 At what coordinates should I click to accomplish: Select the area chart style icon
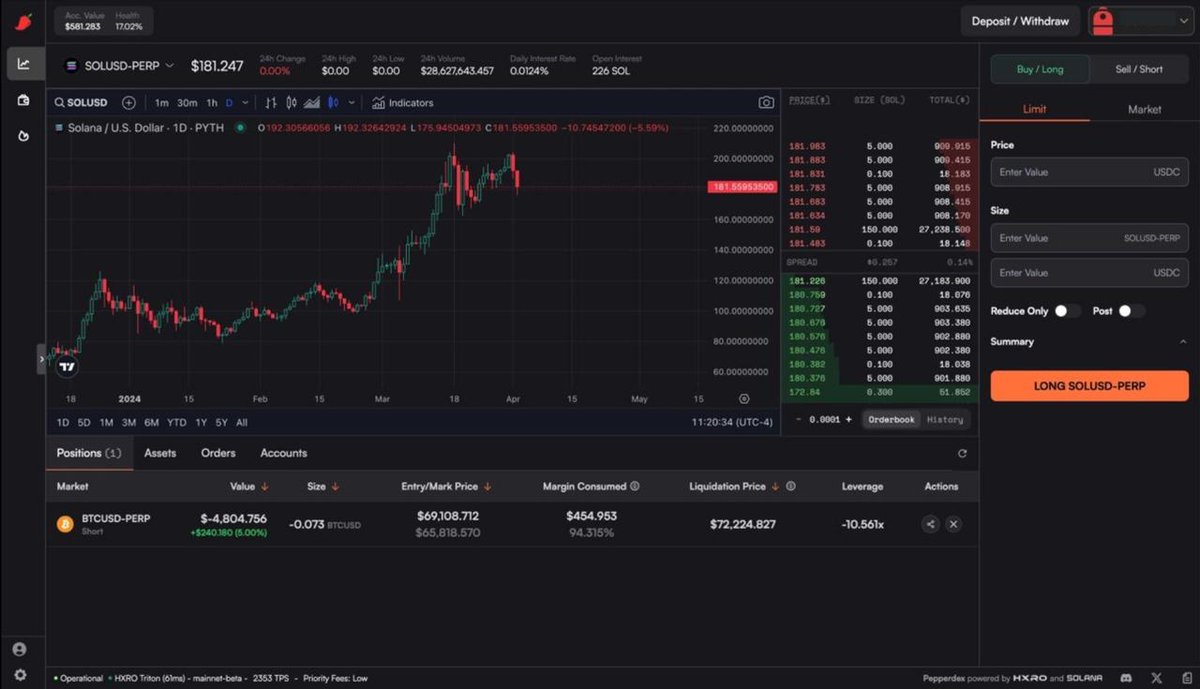tap(312, 102)
